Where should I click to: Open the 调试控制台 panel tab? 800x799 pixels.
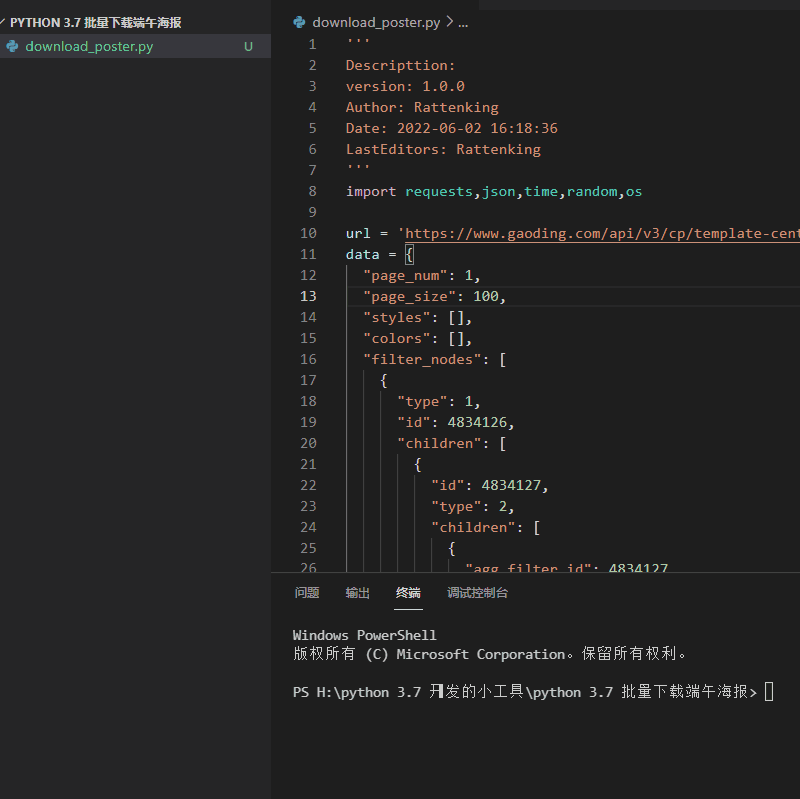click(x=478, y=592)
